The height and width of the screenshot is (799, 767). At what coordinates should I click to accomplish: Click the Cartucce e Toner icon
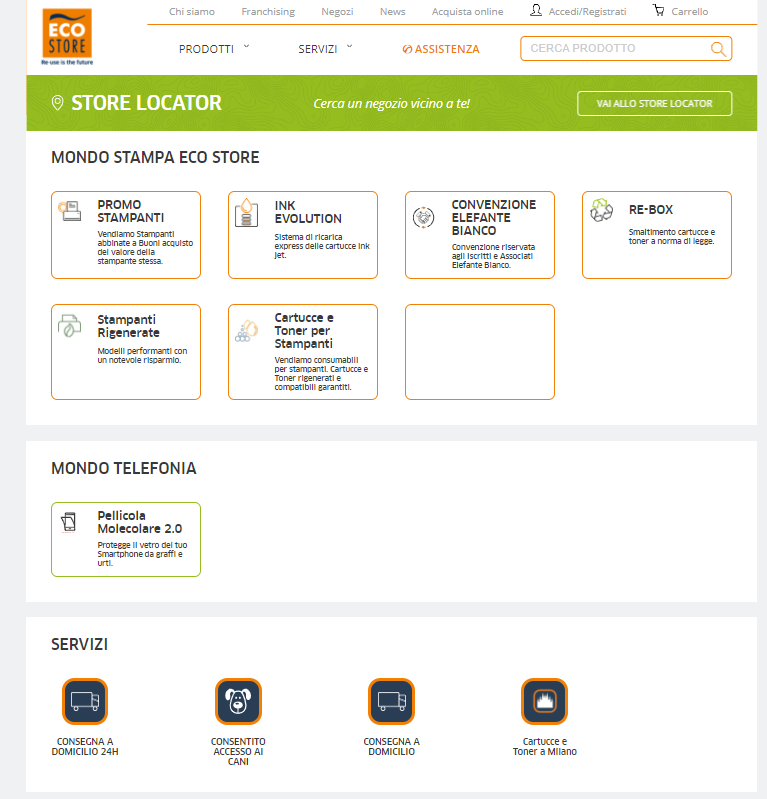tap(247, 331)
